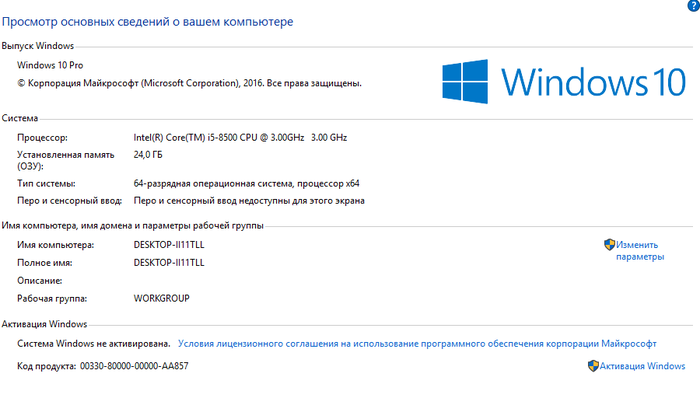The image size is (700, 419).
Task: Open the Активация Windows link at bottom right
Action: (642, 366)
